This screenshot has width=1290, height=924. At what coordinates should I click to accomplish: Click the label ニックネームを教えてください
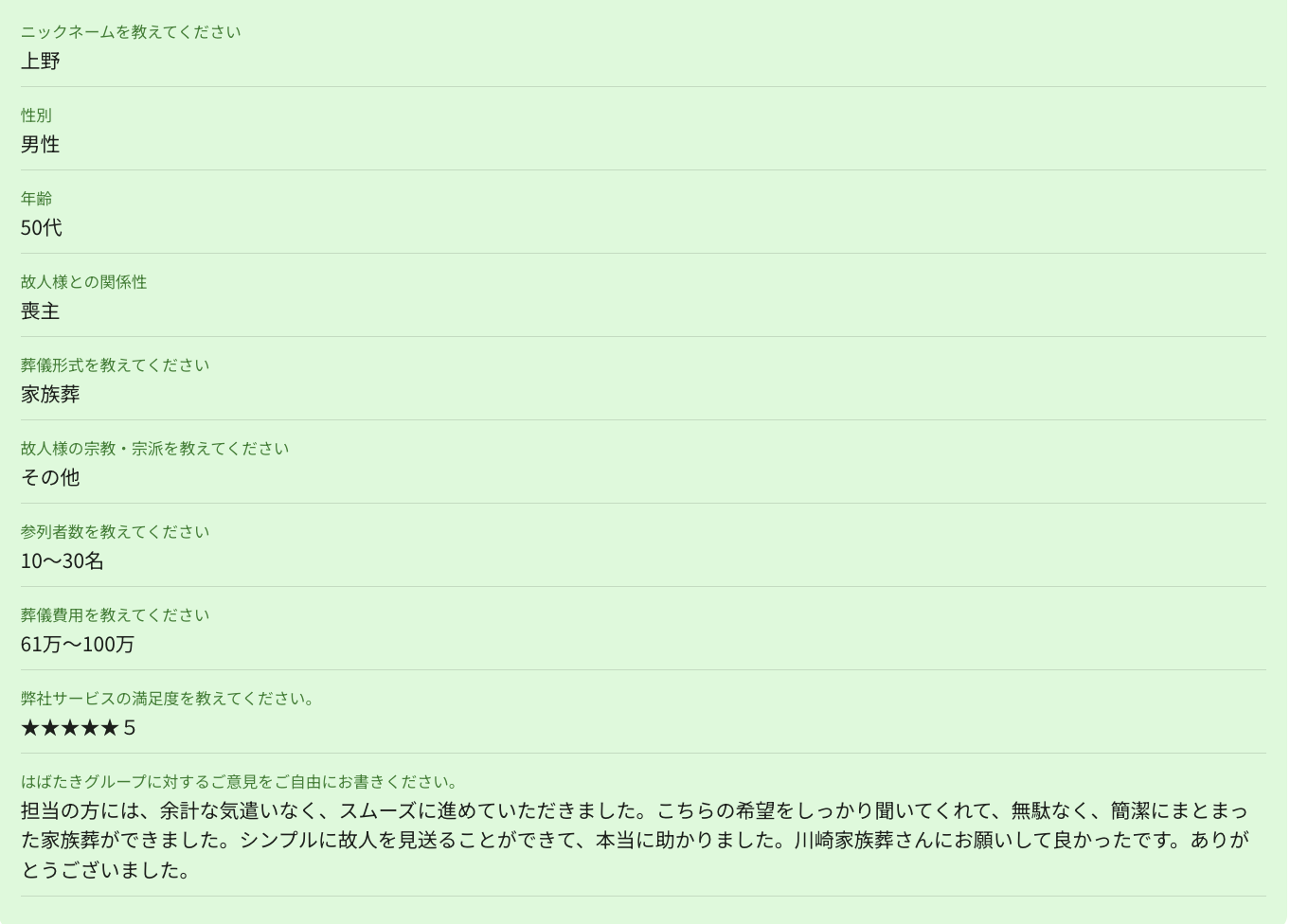point(131,32)
